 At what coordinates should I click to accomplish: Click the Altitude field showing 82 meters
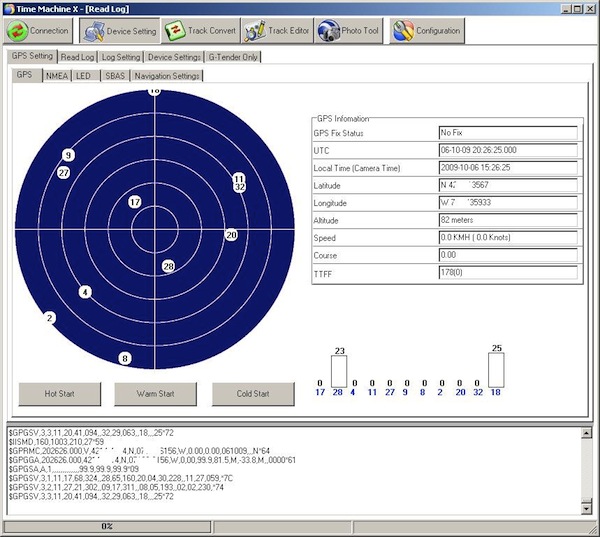pos(508,220)
